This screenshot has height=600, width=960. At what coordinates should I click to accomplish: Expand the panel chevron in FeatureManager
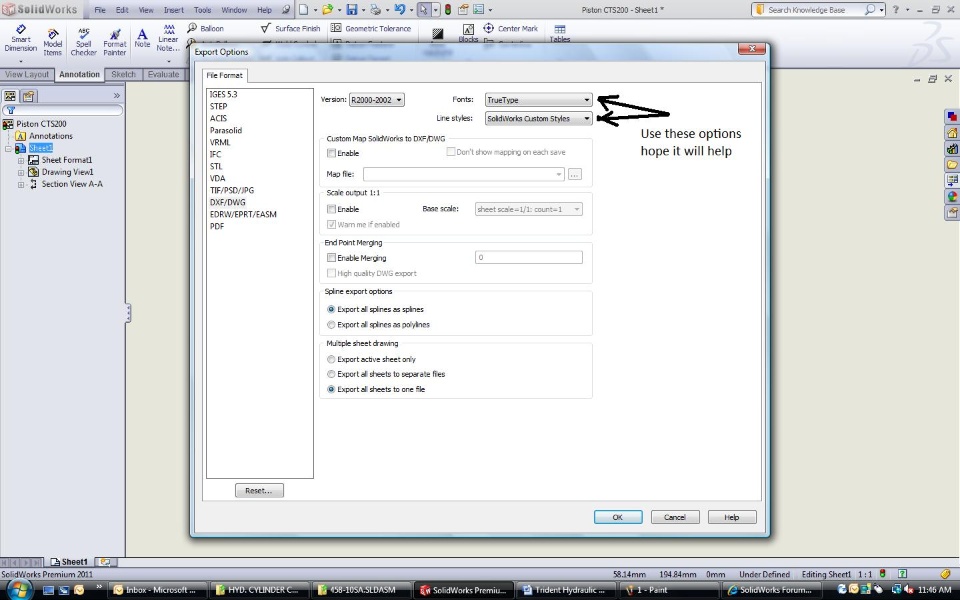(x=116, y=96)
